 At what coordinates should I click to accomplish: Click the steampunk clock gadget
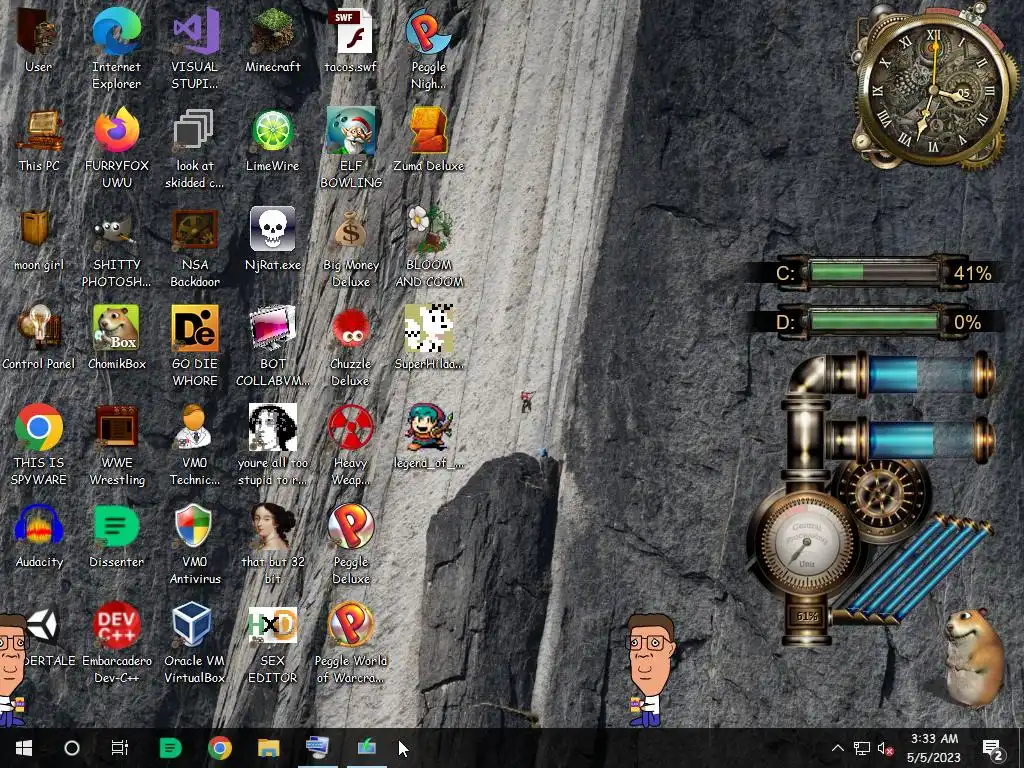(x=934, y=88)
